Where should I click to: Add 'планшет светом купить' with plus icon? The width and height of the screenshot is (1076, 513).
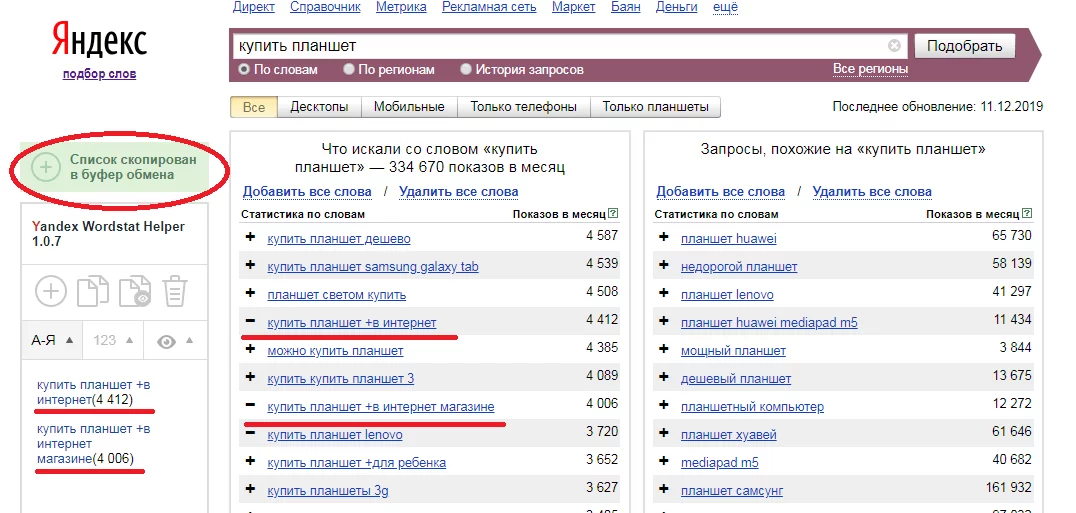coord(250,294)
